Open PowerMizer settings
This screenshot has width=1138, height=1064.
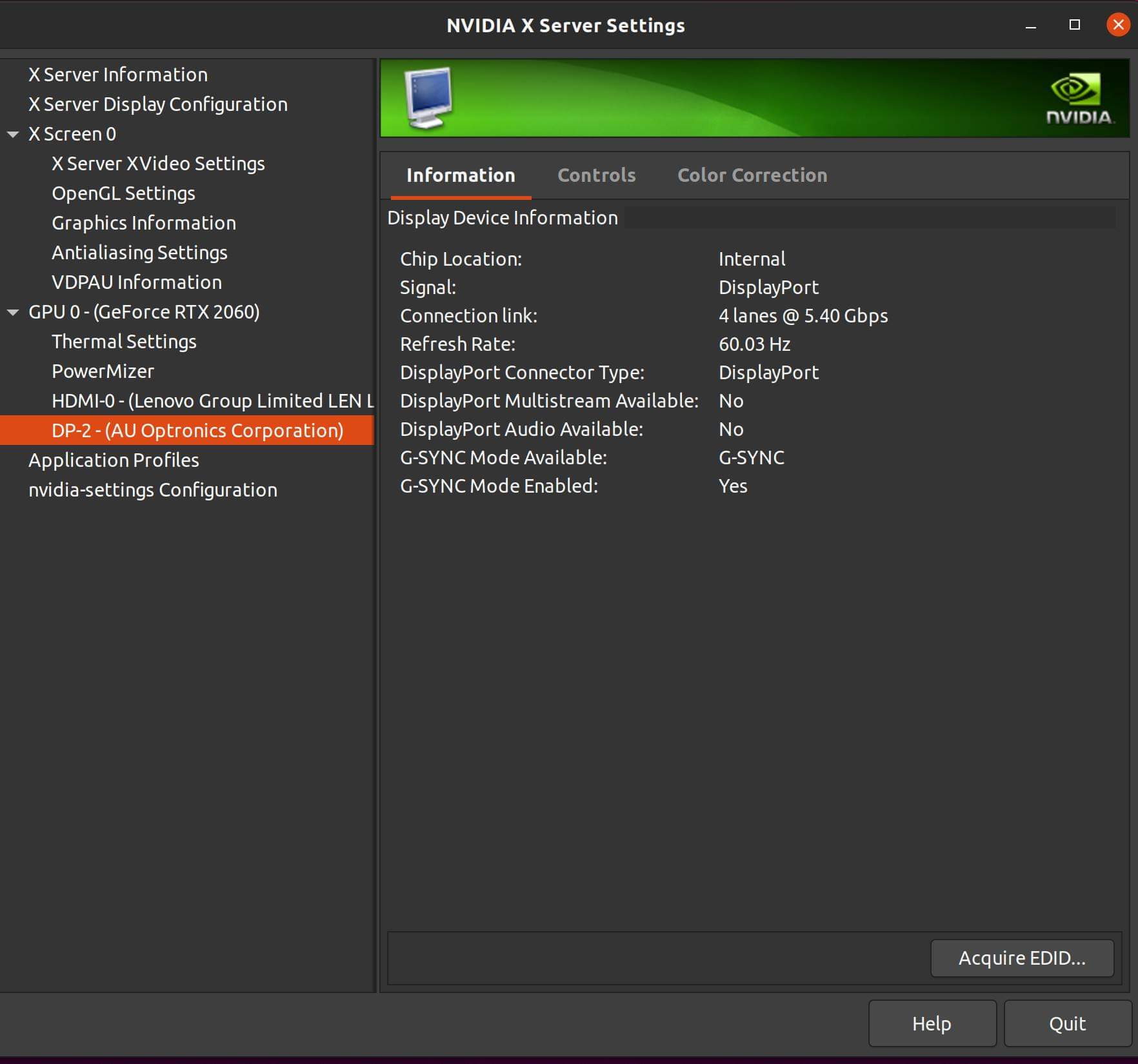tap(103, 371)
